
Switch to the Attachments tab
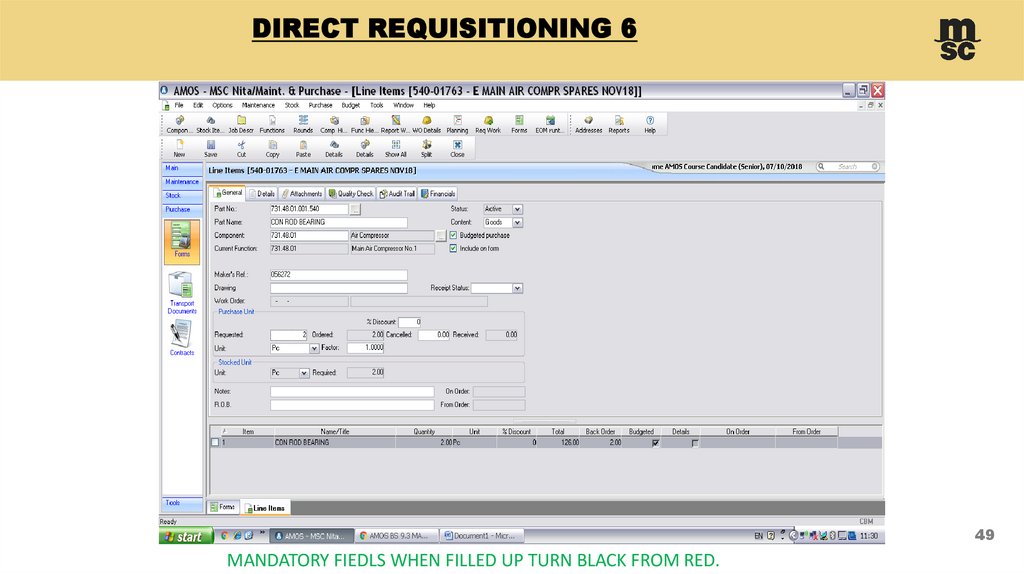(x=302, y=193)
